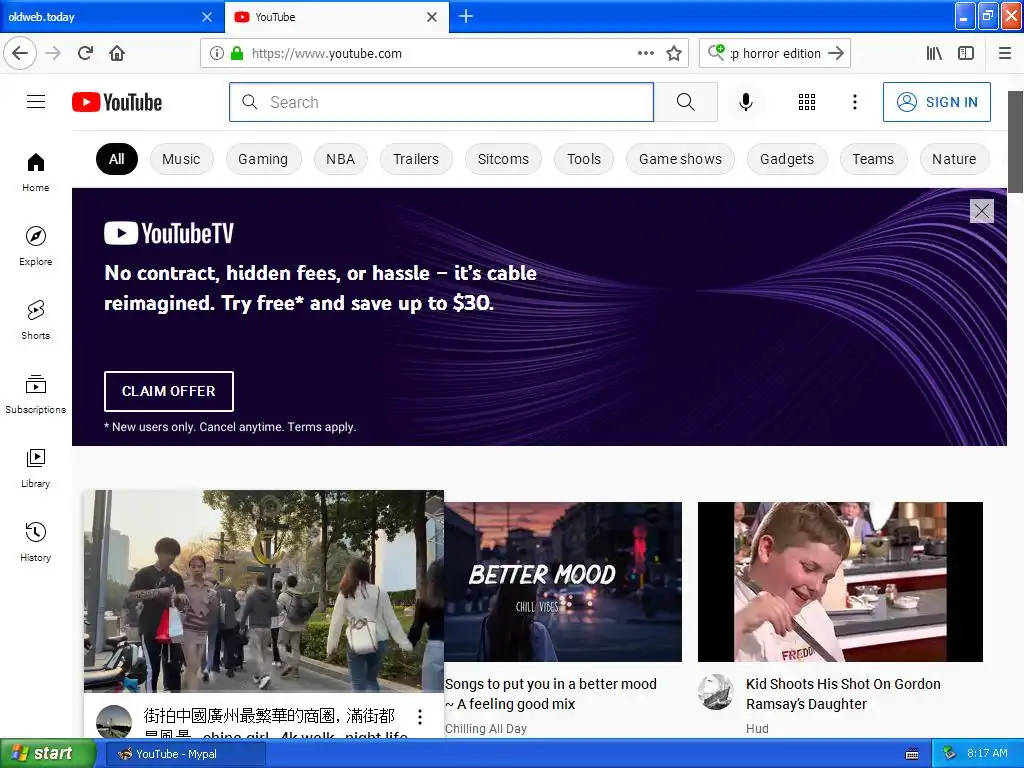Select the Sitcoms filter chip
1024x768 pixels.
point(503,159)
